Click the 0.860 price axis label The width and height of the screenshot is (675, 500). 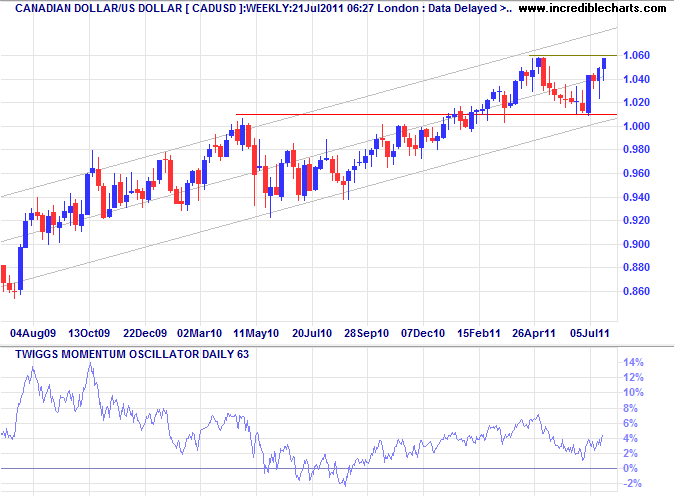(636, 291)
